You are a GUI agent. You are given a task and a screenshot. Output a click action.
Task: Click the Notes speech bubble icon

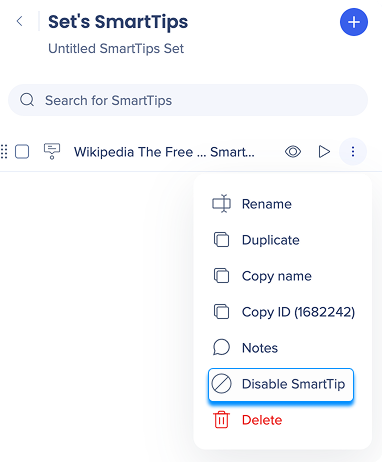221,348
